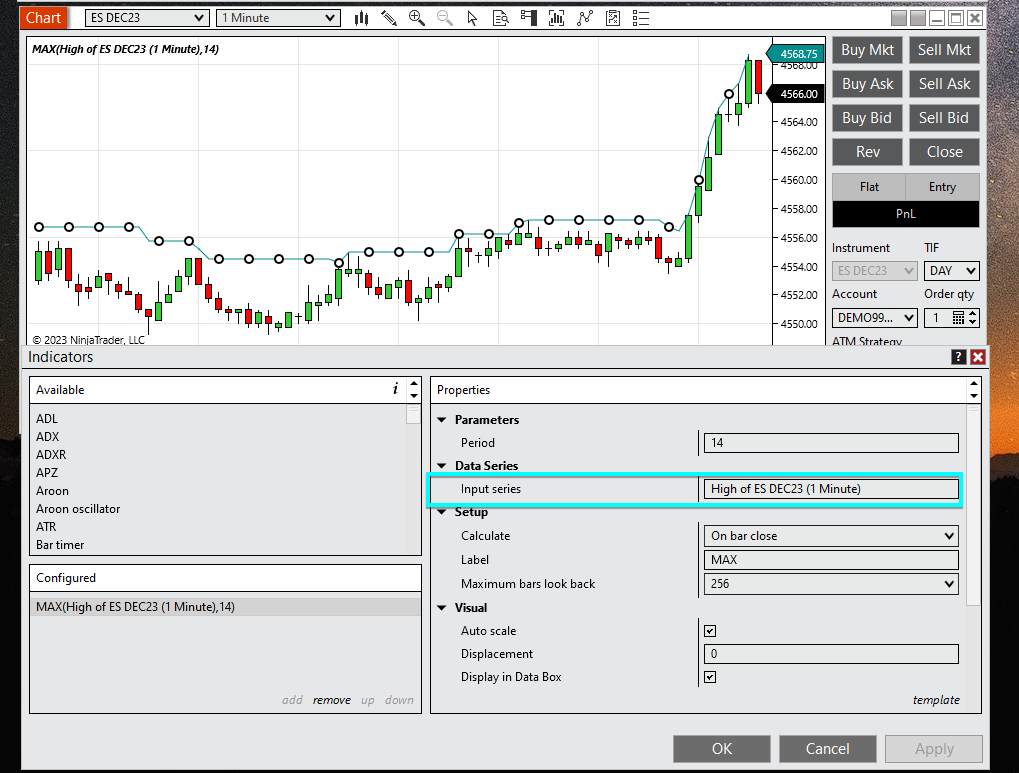Click the Input series field

831,489
